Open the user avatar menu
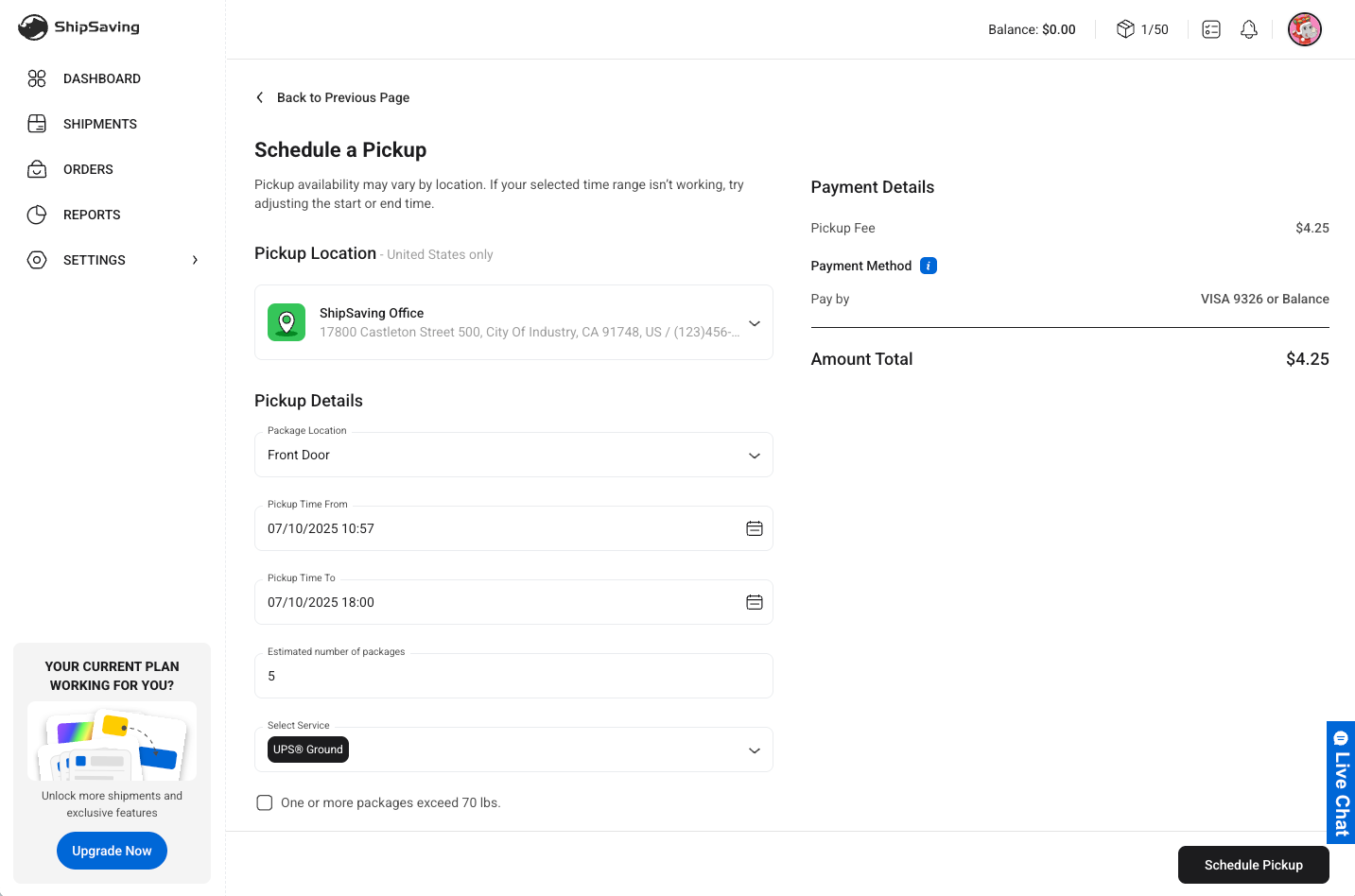The image size is (1355, 896). (1305, 29)
